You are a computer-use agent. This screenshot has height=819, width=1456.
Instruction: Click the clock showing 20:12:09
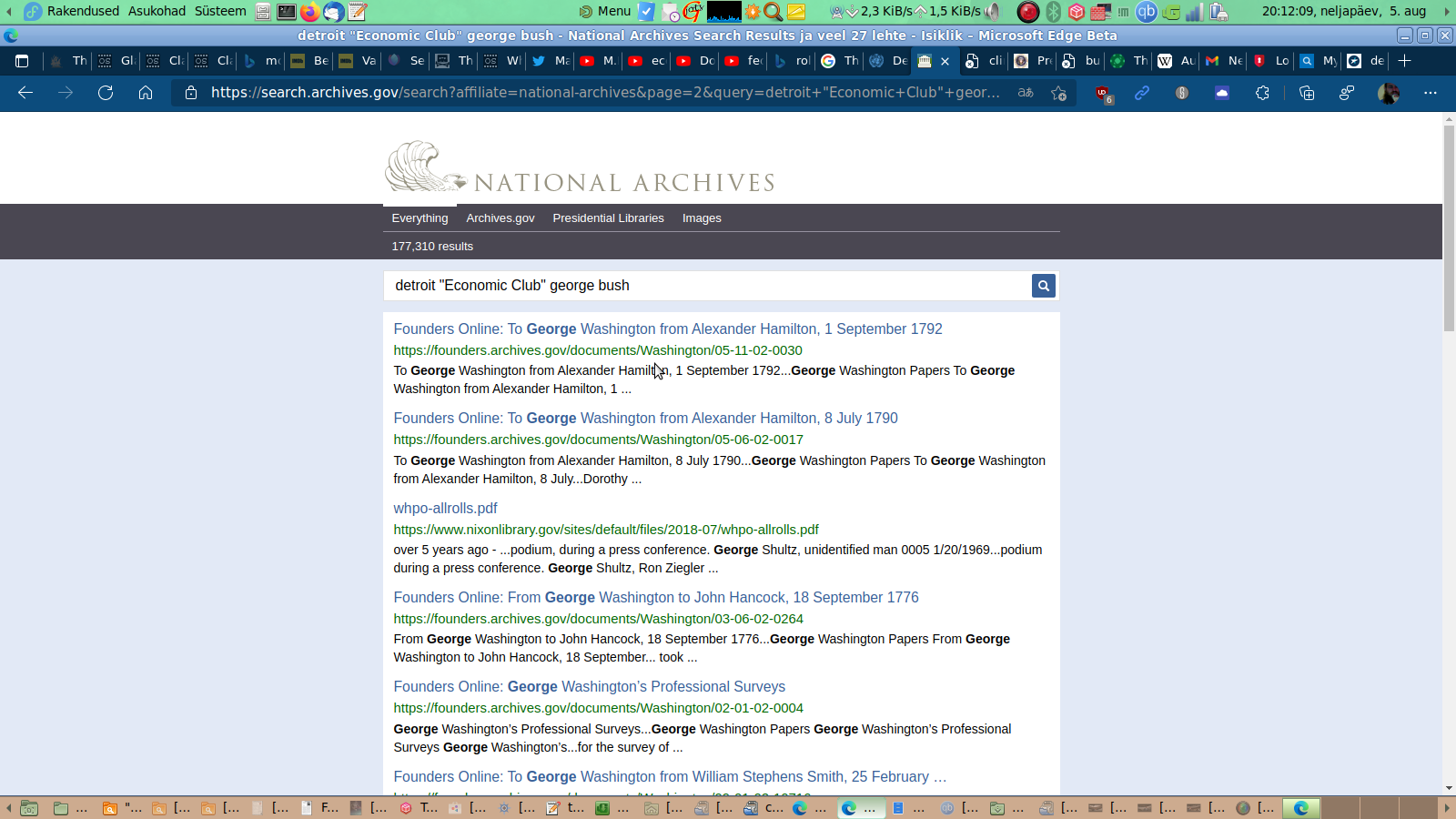coord(1344,11)
